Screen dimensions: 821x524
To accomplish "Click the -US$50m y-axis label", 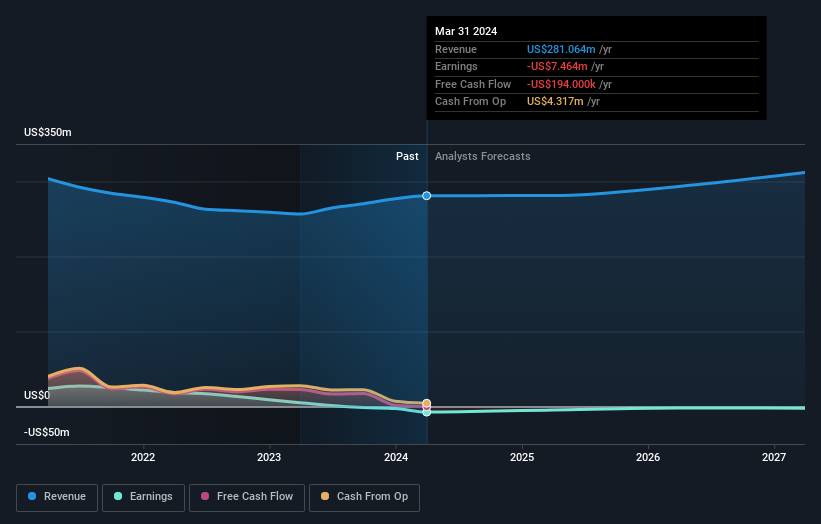I will pos(47,432).
